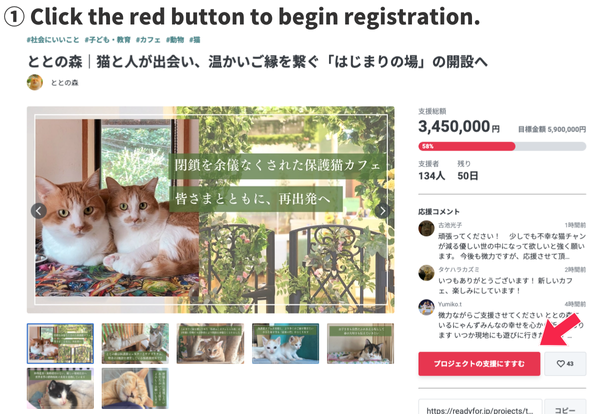Click first commenter's profile avatar
The image size is (600, 414).
[426, 229]
